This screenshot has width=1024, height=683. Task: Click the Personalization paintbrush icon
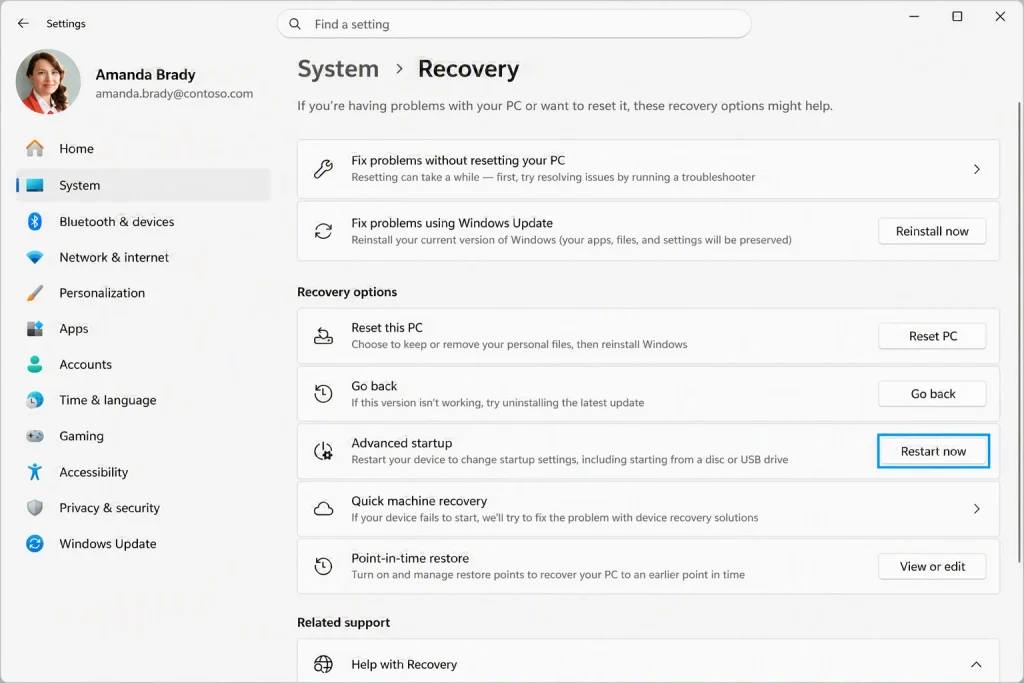pyautogui.click(x=35, y=293)
